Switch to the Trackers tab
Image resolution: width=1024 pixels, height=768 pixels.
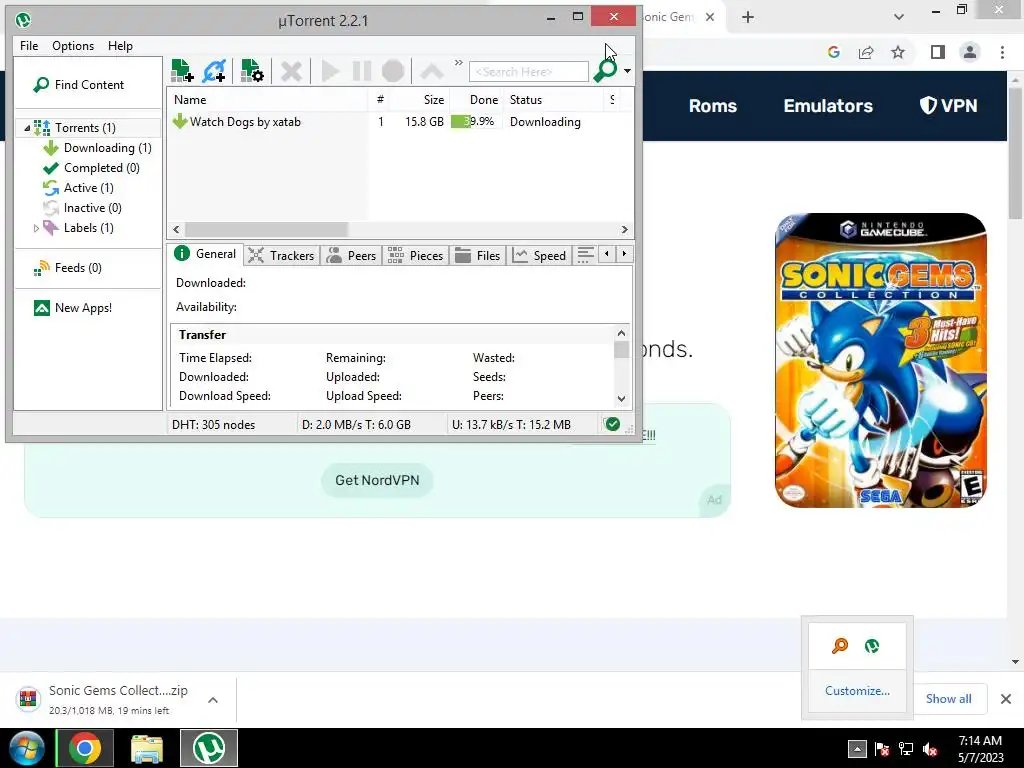click(x=282, y=255)
